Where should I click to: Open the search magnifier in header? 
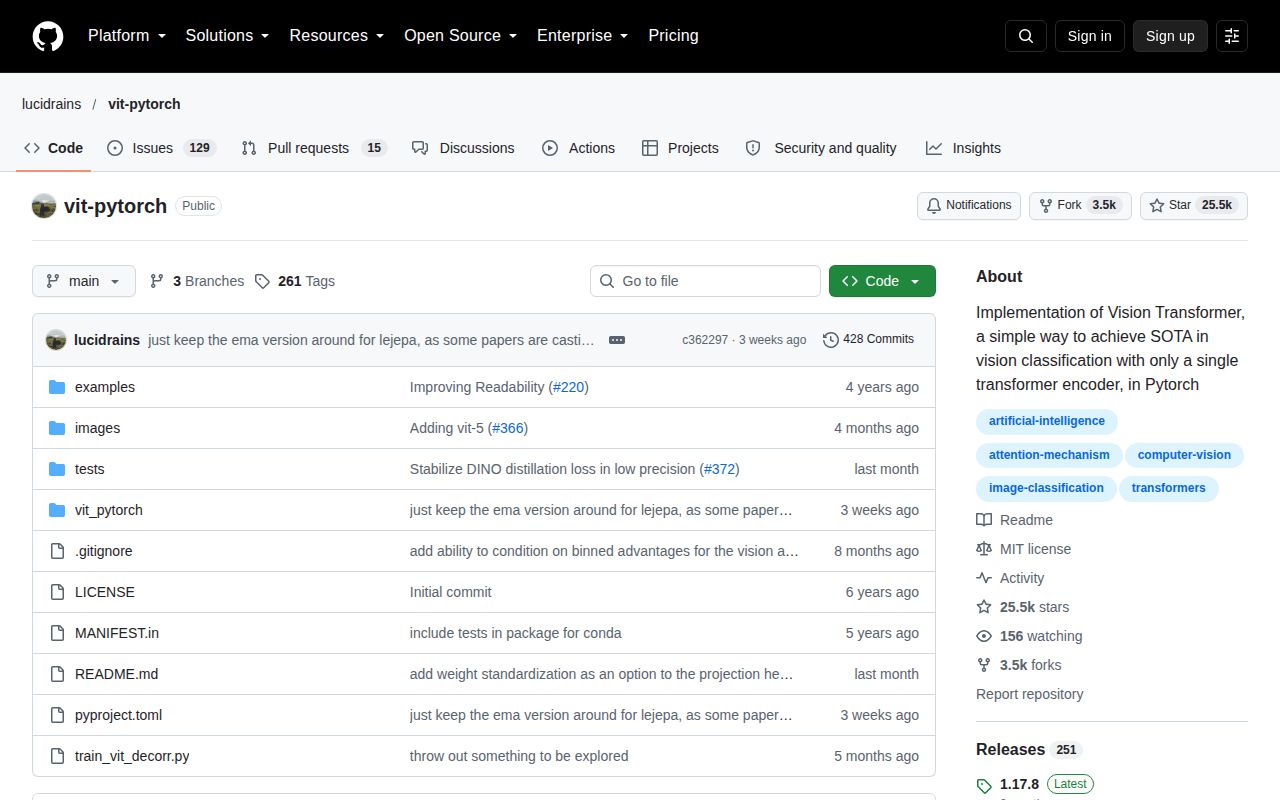coord(1026,36)
